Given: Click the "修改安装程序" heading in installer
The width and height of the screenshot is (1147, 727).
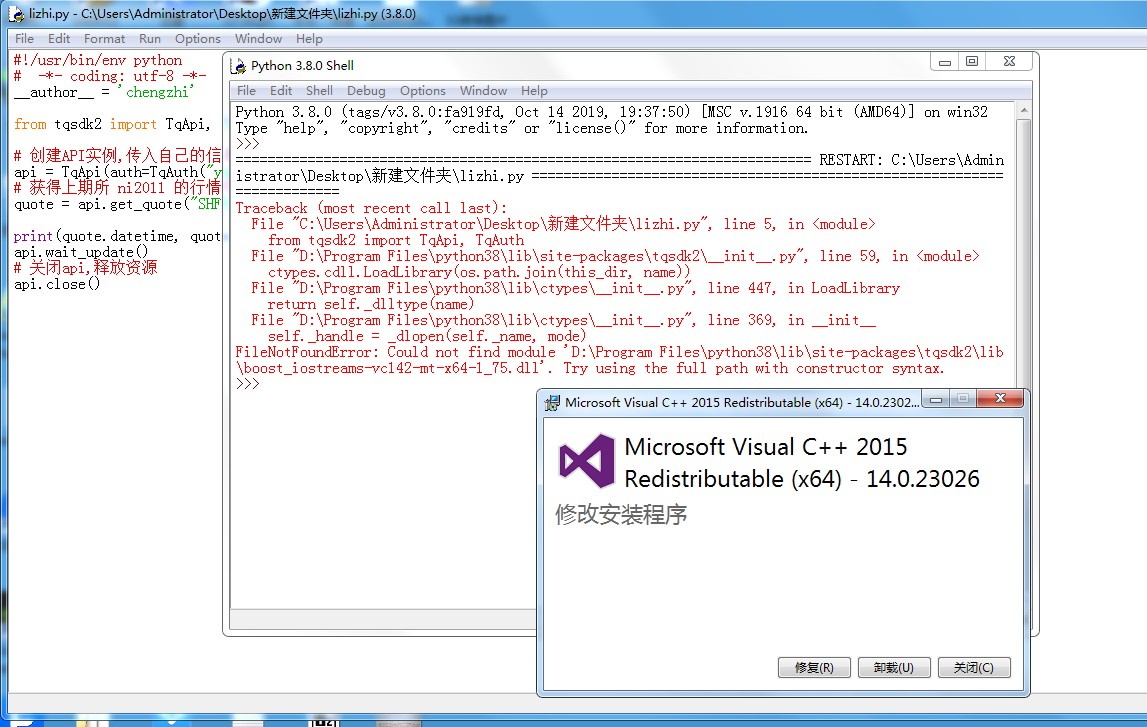Looking at the screenshot, I should pyautogui.click(x=621, y=515).
